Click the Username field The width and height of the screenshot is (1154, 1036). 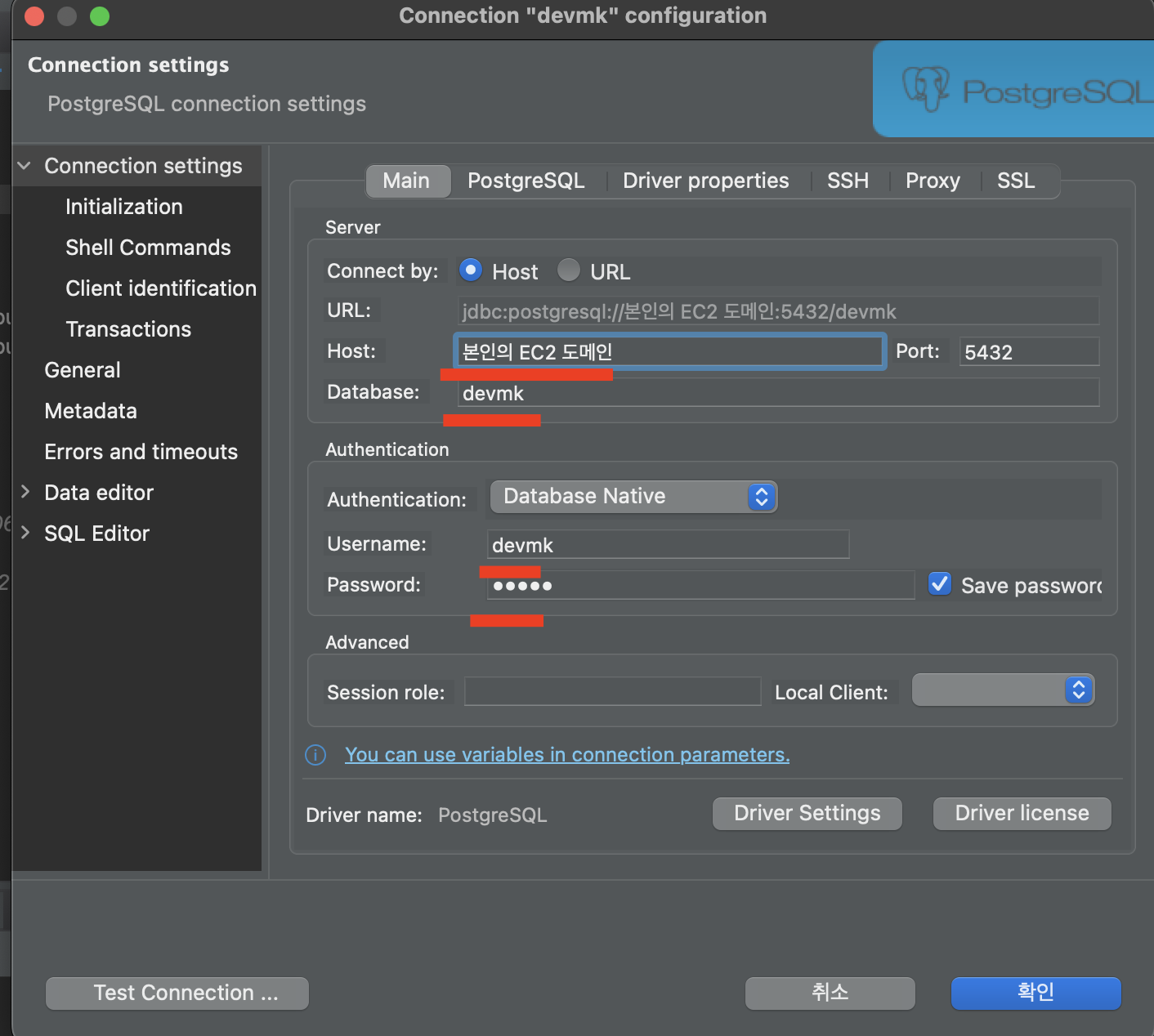click(x=668, y=544)
